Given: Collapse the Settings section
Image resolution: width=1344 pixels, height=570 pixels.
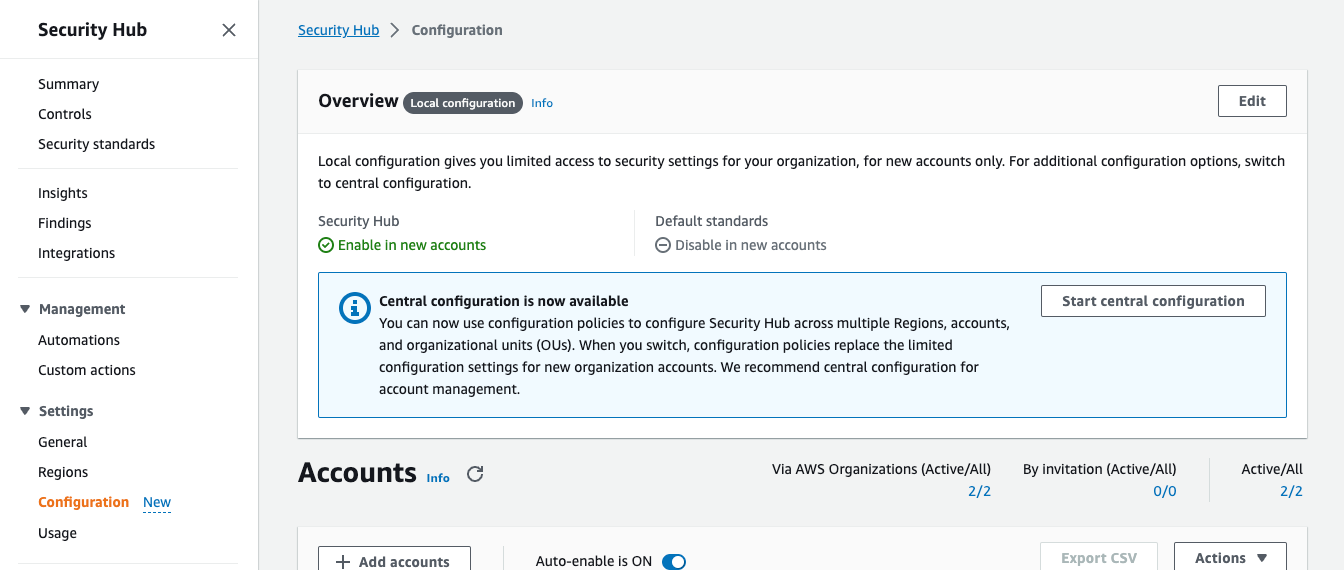Looking at the screenshot, I should 25,411.
